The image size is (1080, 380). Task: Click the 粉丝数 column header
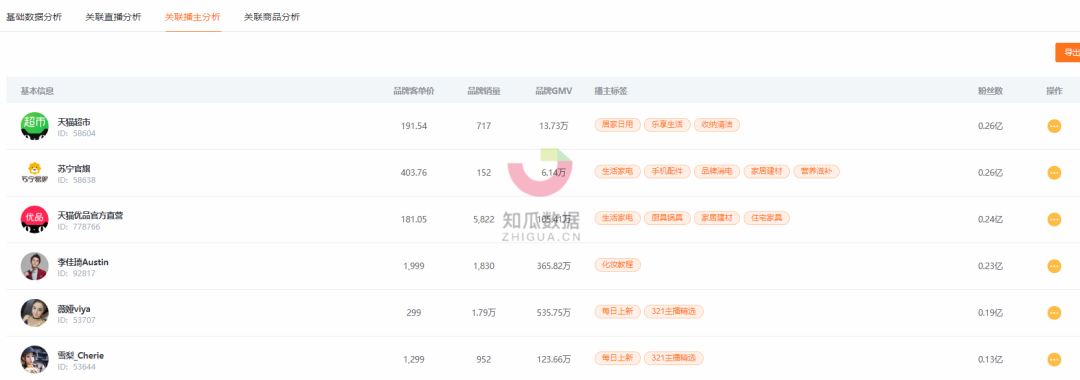tap(990, 91)
